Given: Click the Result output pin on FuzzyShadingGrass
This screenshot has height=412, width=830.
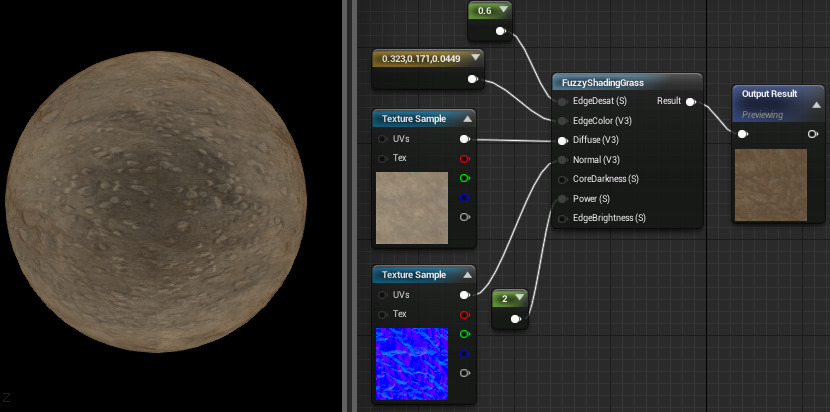Looking at the screenshot, I should point(691,101).
